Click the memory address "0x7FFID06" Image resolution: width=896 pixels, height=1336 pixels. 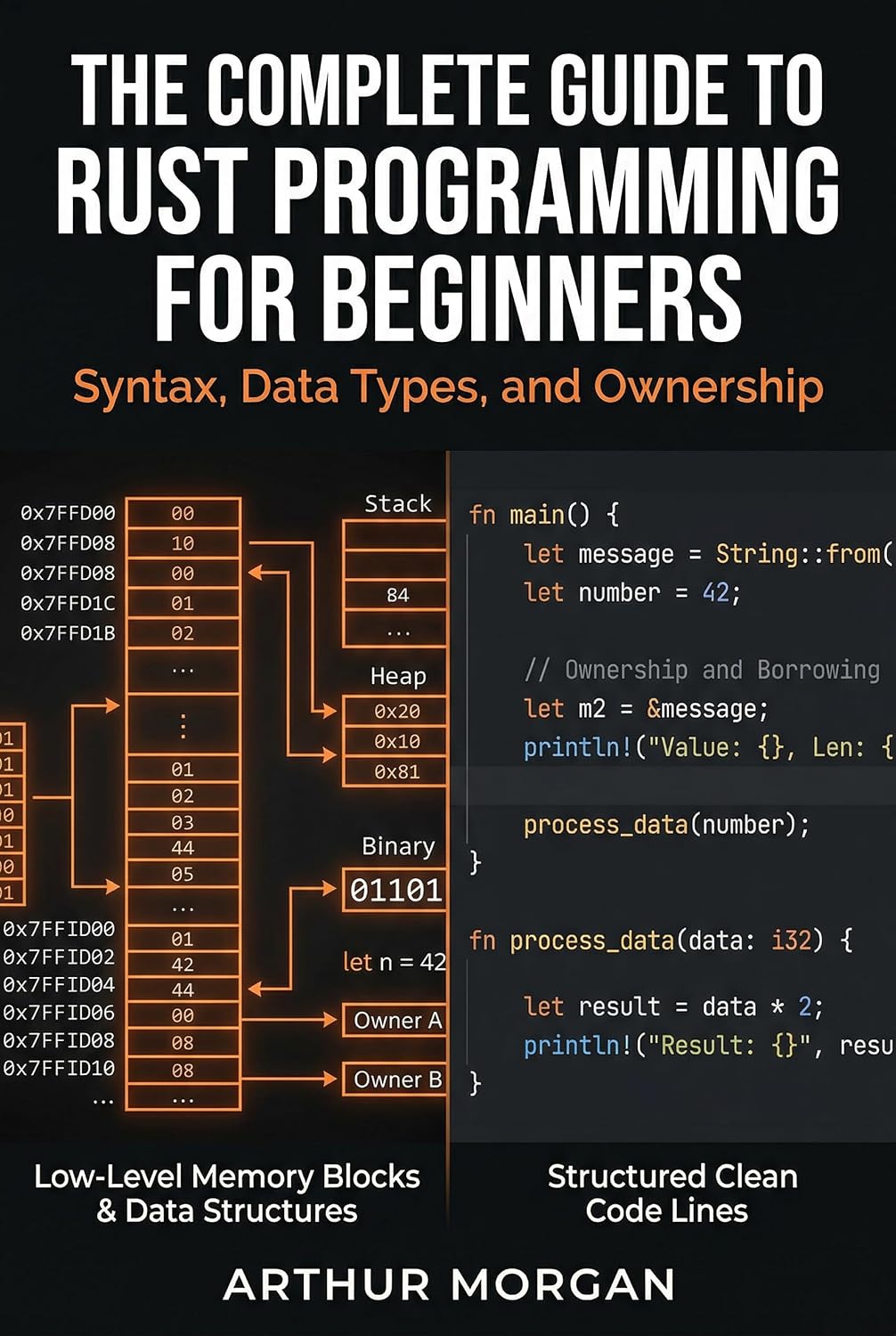(59, 1013)
